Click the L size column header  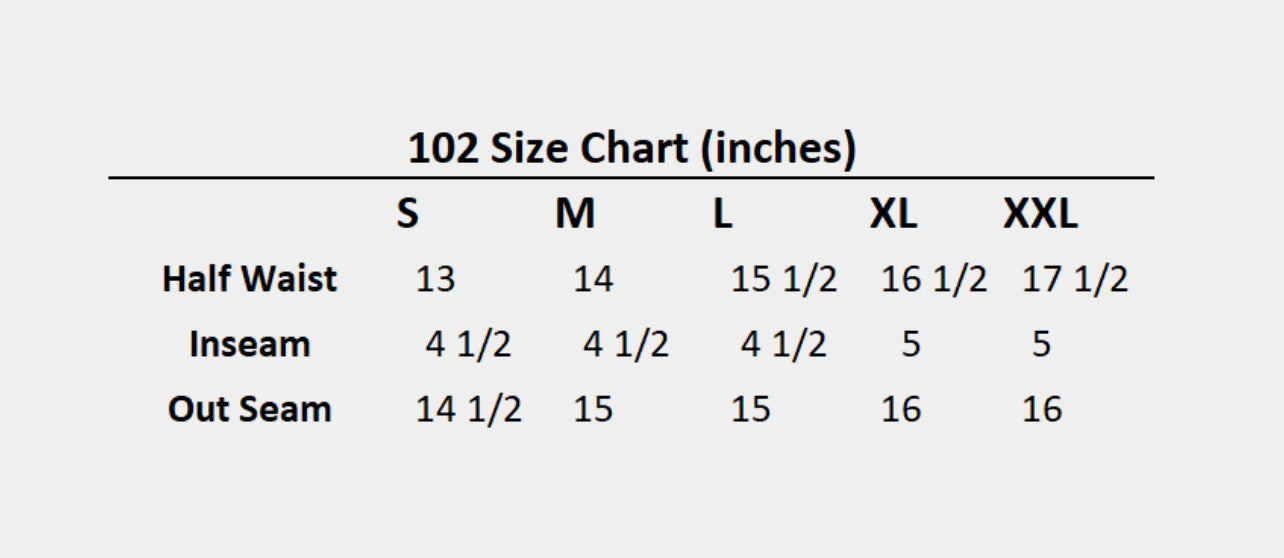tap(722, 214)
